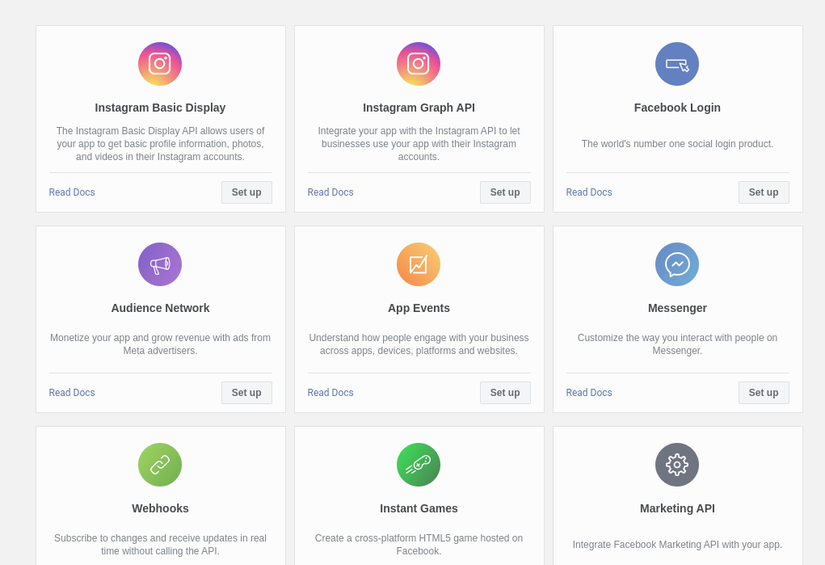
Task: Click the Marketing API gear icon
Action: pos(677,465)
